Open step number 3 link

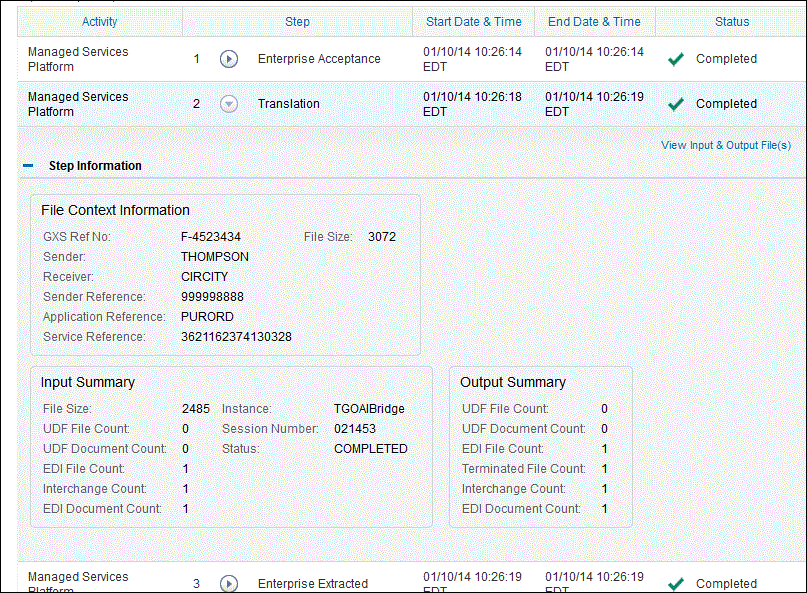(197, 584)
